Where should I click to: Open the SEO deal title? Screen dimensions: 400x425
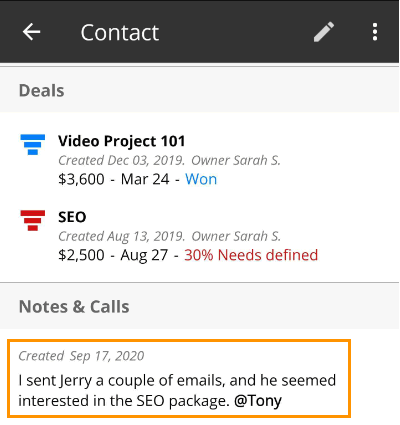click(x=72, y=217)
